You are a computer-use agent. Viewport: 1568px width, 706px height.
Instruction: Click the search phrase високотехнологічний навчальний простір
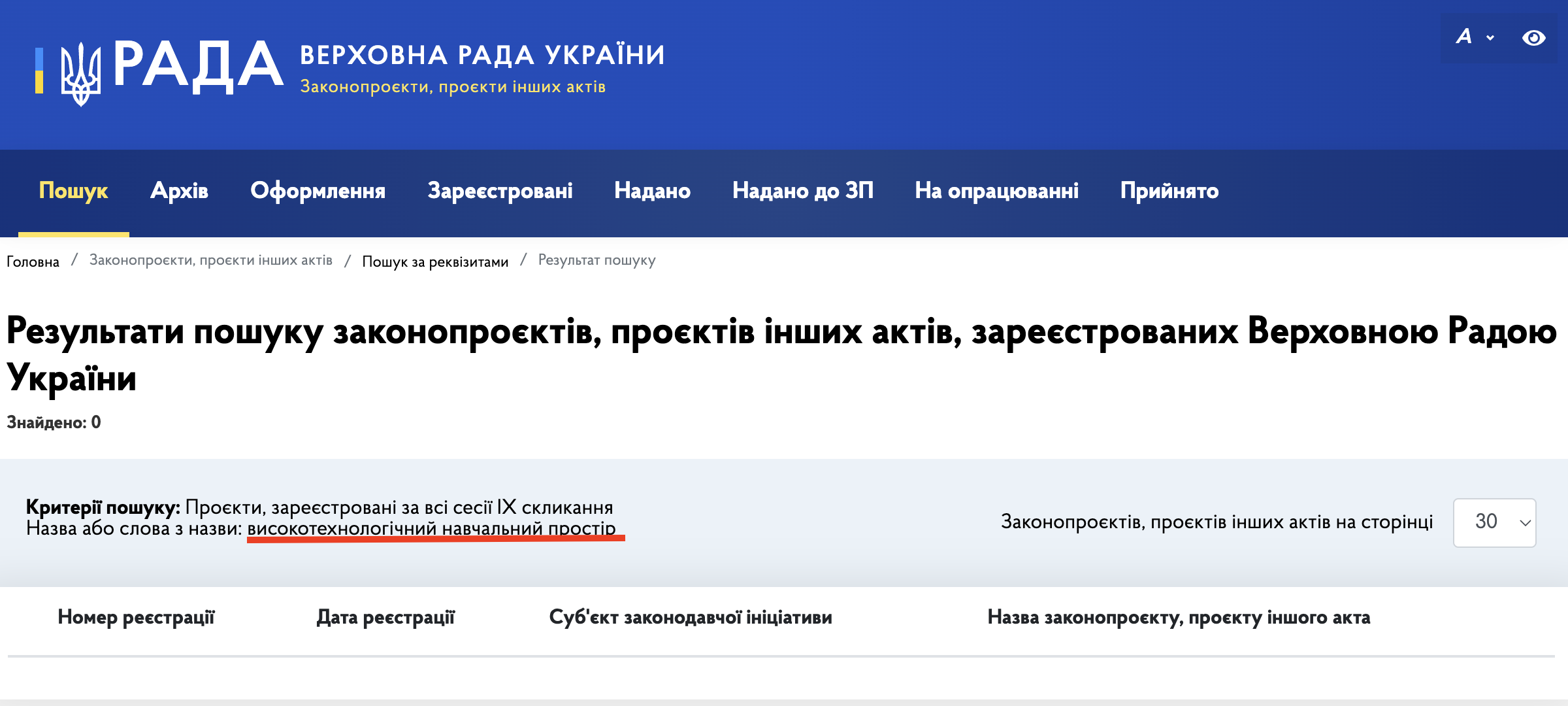click(x=431, y=528)
